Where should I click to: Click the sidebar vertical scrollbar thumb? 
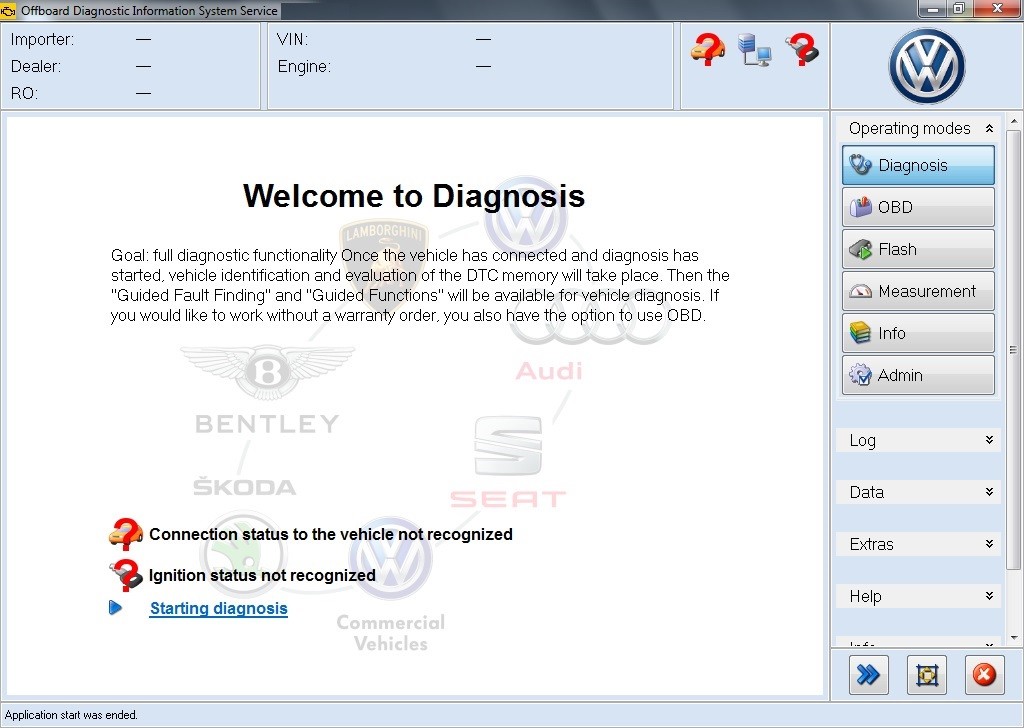[x=1014, y=349]
